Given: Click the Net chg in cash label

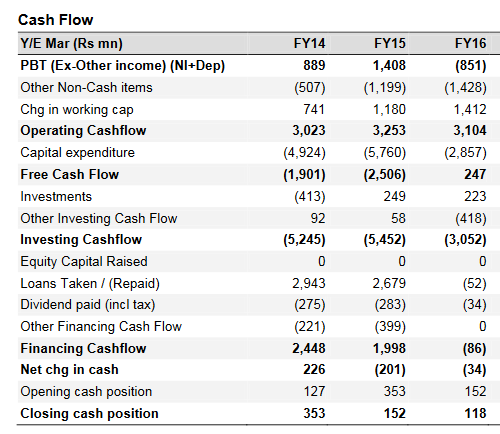Looking at the screenshot, I should pyautogui.click(x=69, y=370).
